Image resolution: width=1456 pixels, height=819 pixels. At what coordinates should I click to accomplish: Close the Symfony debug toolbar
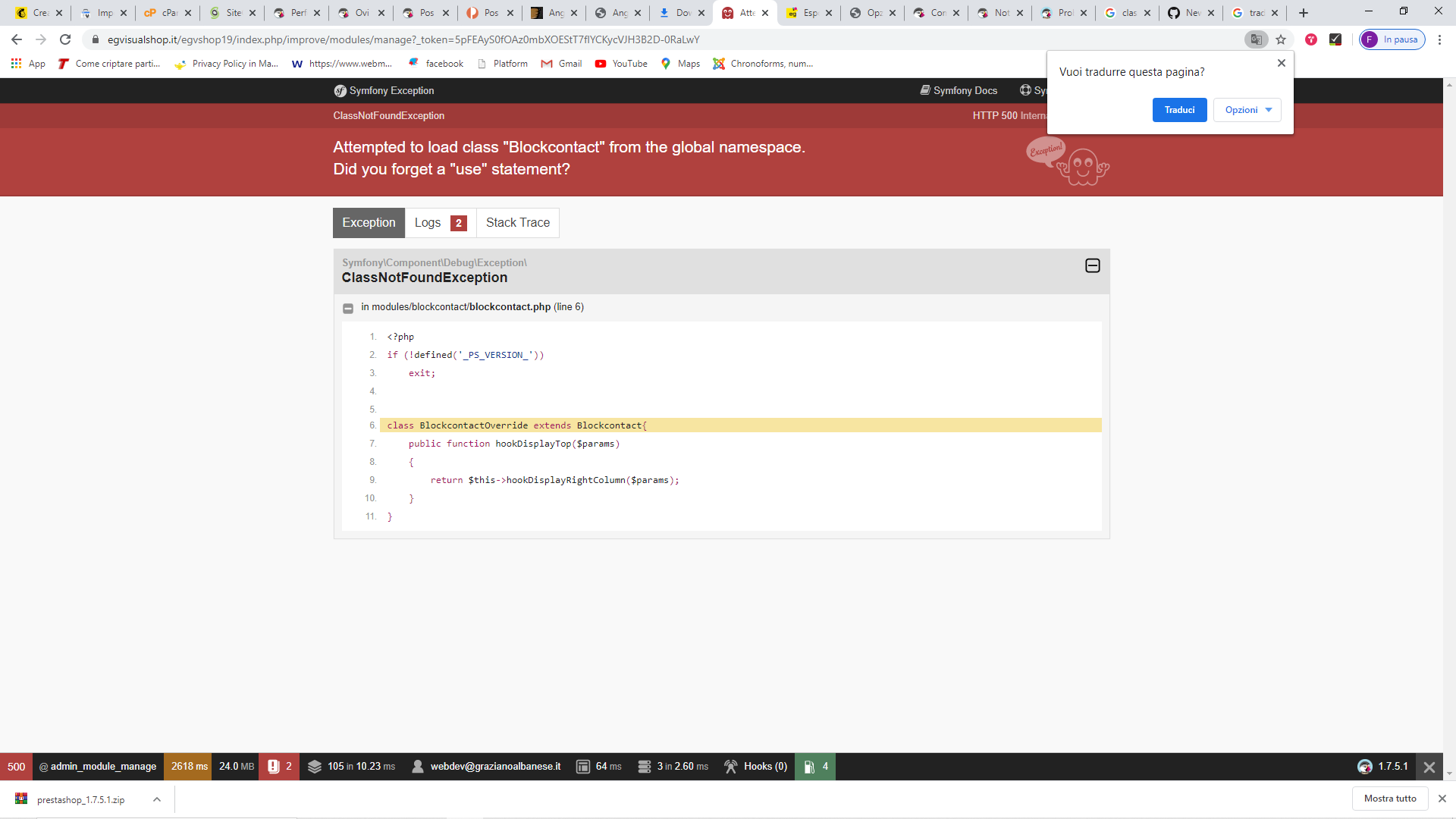click(1429, 767)
